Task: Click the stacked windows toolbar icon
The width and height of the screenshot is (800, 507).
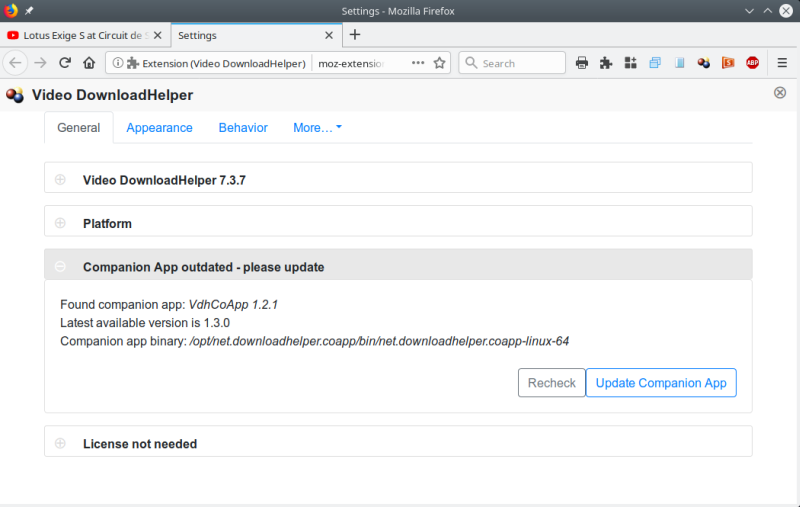Action: pyautogui.click(x=655, y=63)
